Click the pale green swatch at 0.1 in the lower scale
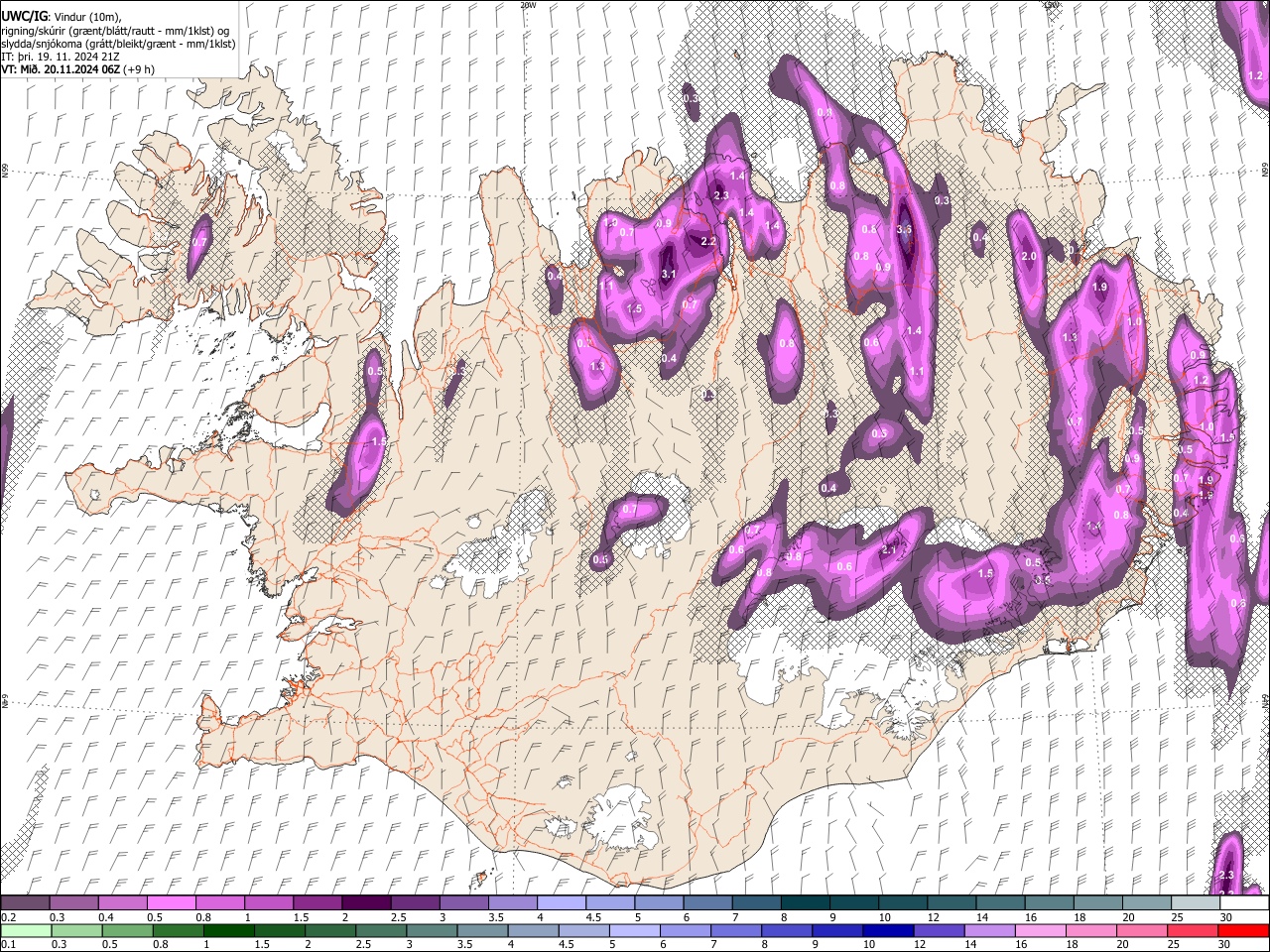Image resolution: width=1270 pixels, height=952 pixels. (x=25, y=931)
